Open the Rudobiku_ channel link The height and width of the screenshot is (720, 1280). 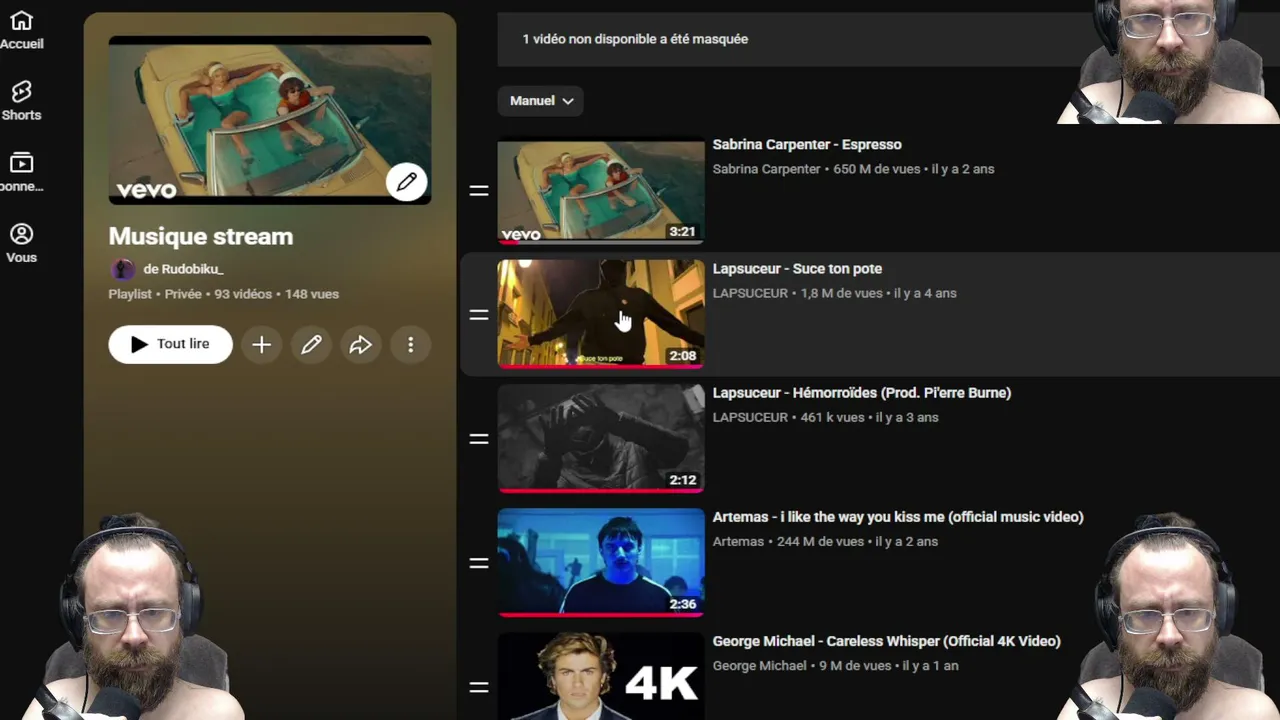tap(183, 269)
